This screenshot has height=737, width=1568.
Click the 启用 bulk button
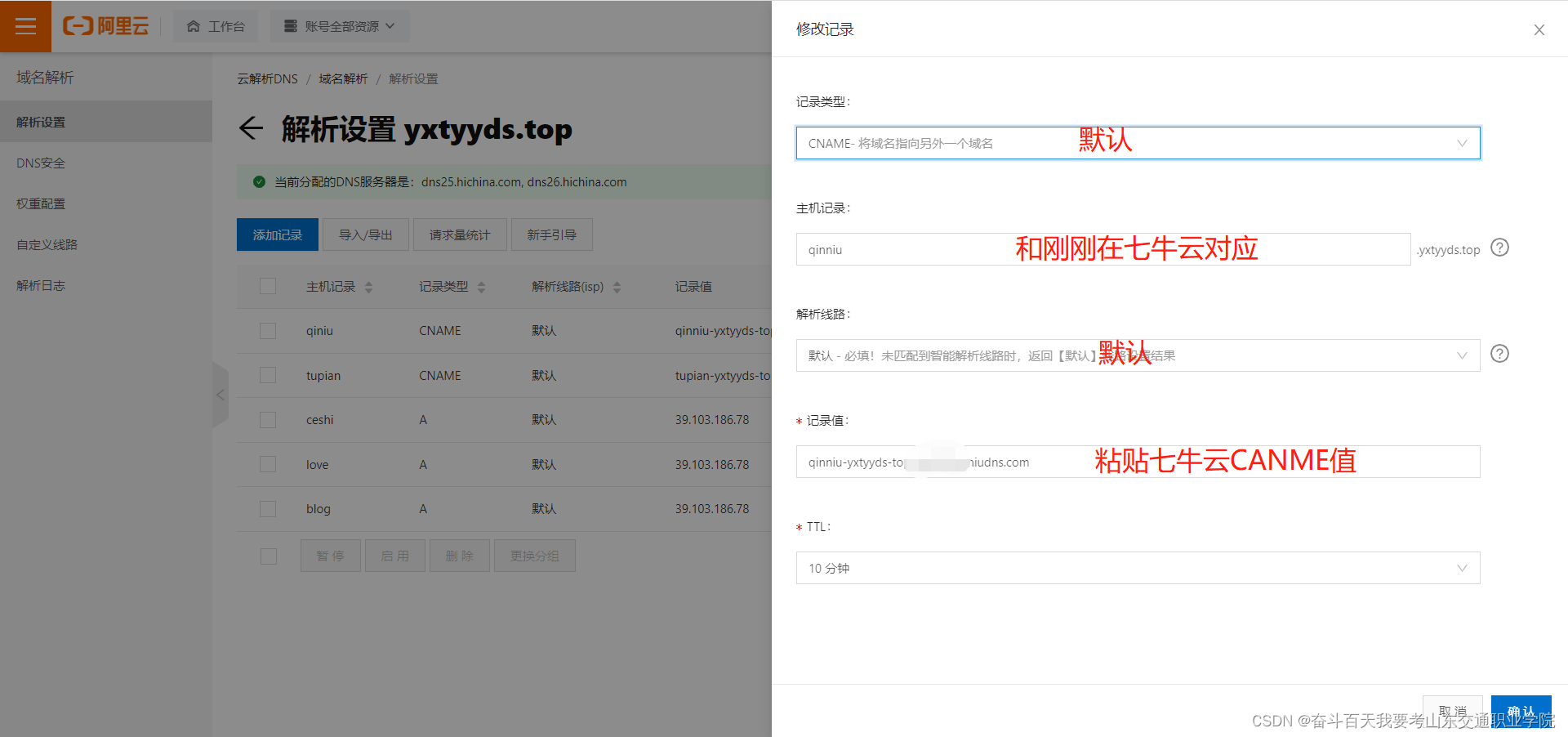[x=395, y=556]
